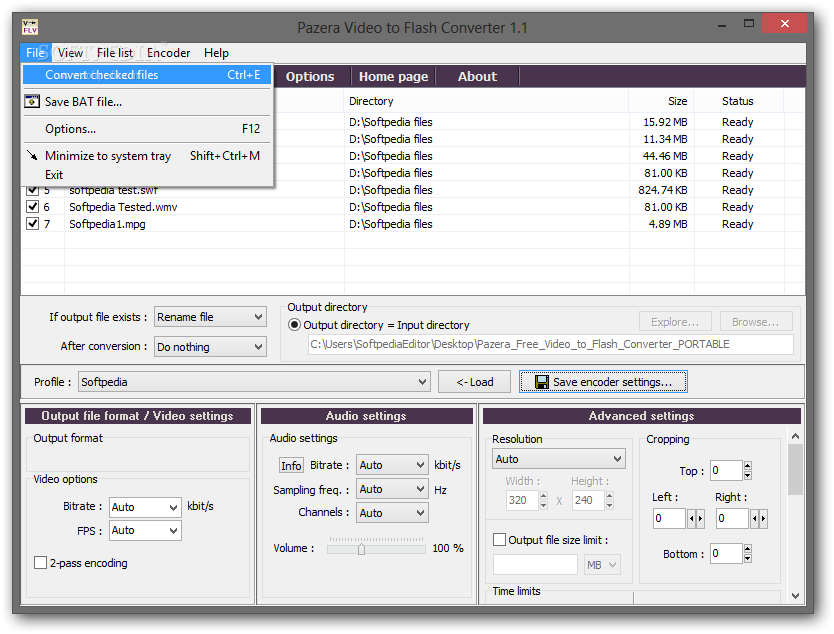Click the Minimize to system tray arrow icon
Image resolution: width=834 pixels, height=634 pixels.
[x=32, y=155]
